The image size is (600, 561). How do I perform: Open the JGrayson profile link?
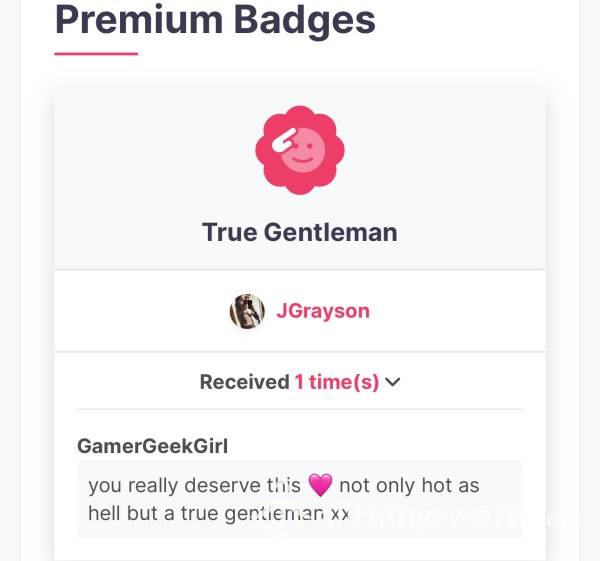click(x=323, y=311)
